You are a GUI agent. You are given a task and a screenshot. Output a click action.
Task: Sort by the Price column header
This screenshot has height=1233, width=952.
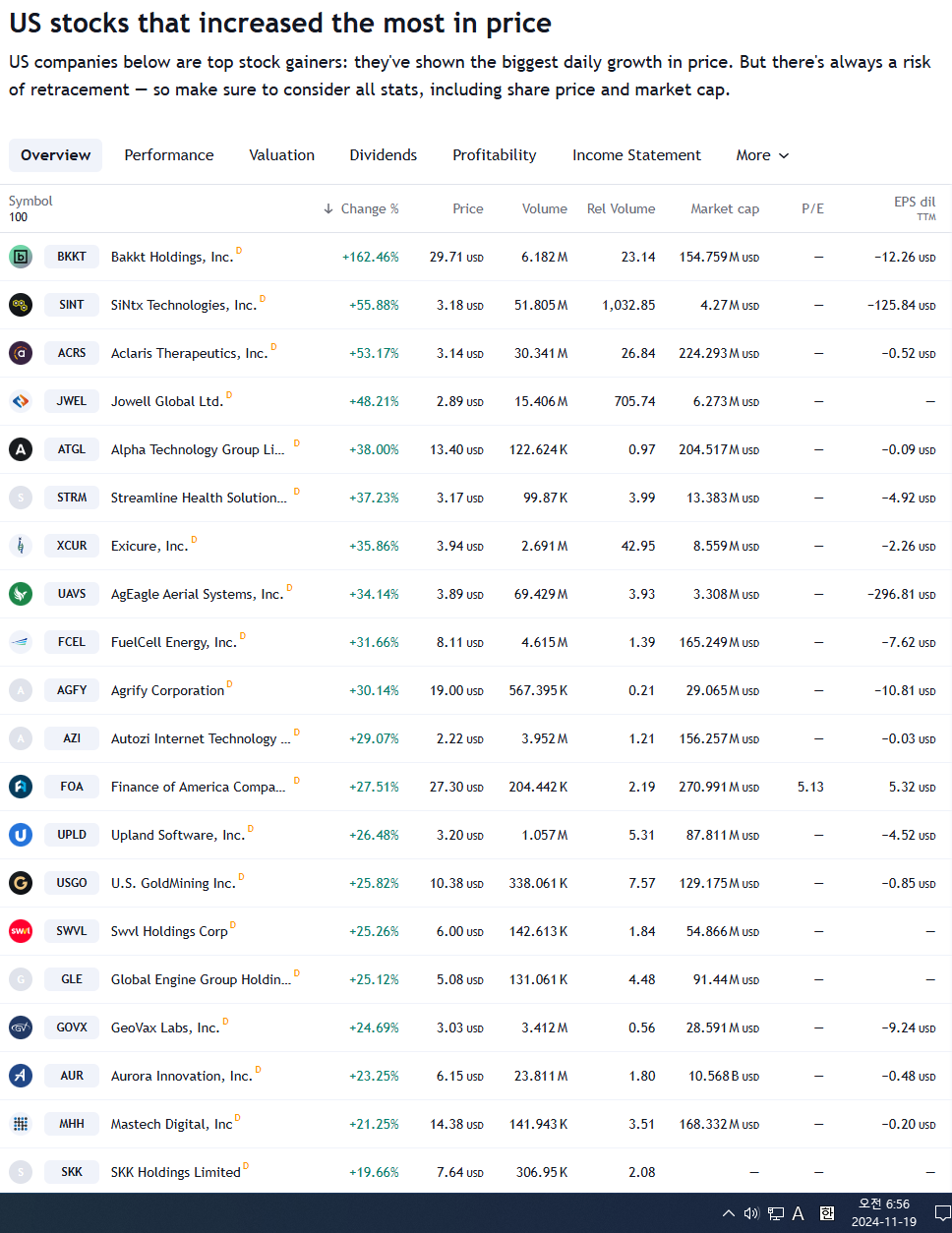coord(468,208)
